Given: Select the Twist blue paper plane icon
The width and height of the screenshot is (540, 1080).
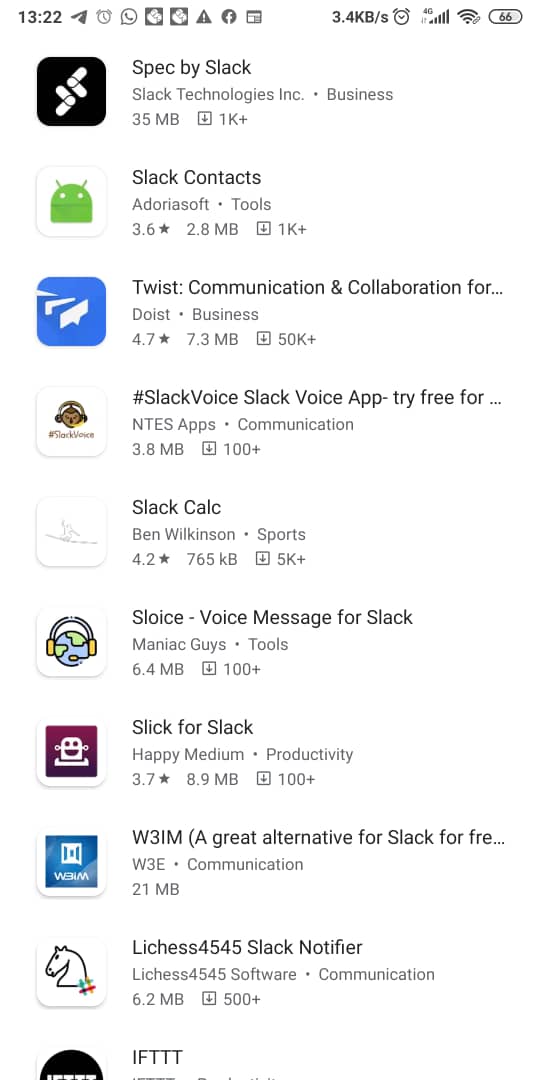Looking at the screenshot, I should pyautogui.click(x=71, y=311).
